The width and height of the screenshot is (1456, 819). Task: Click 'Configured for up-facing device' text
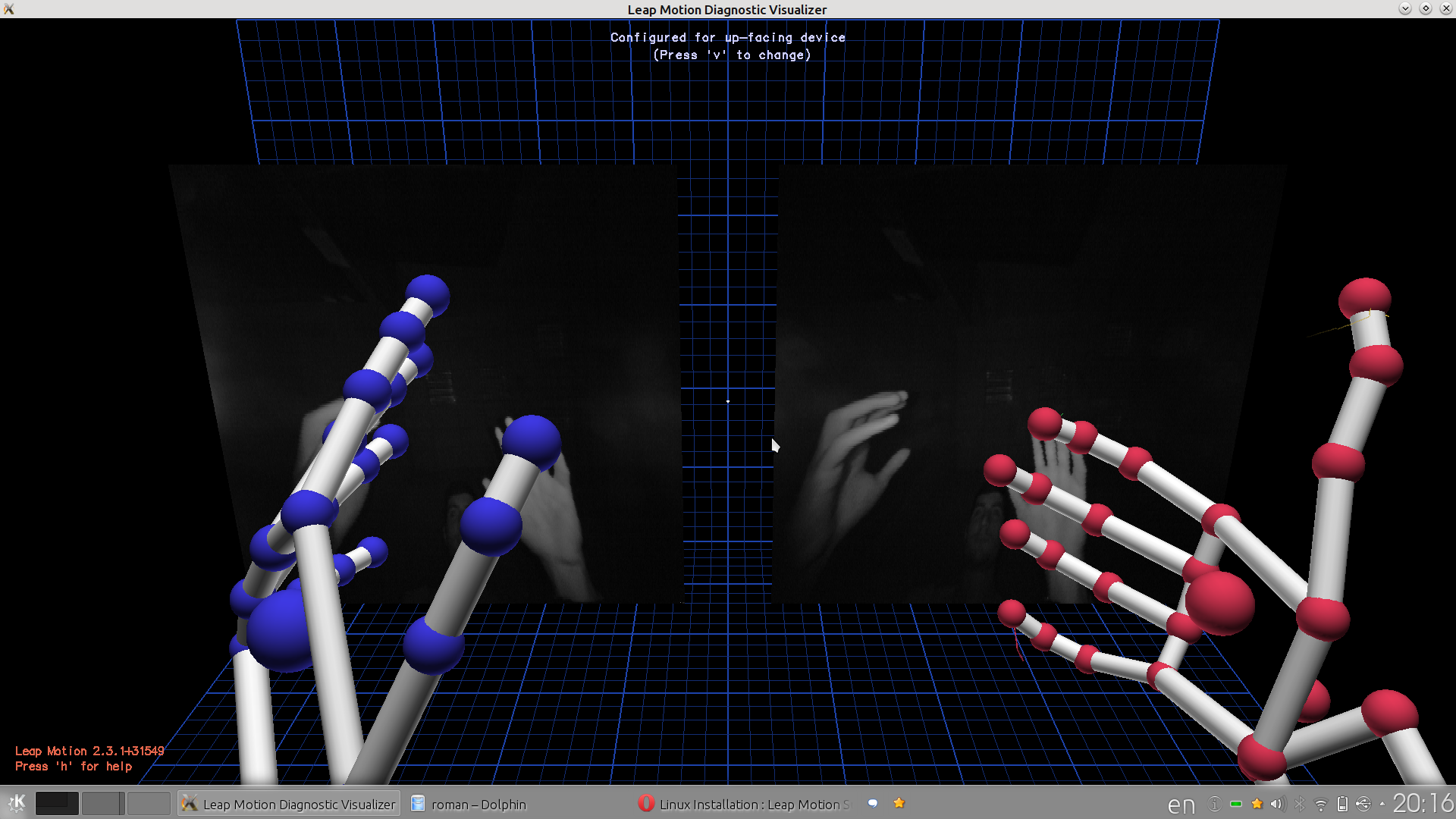coord(728,37)
